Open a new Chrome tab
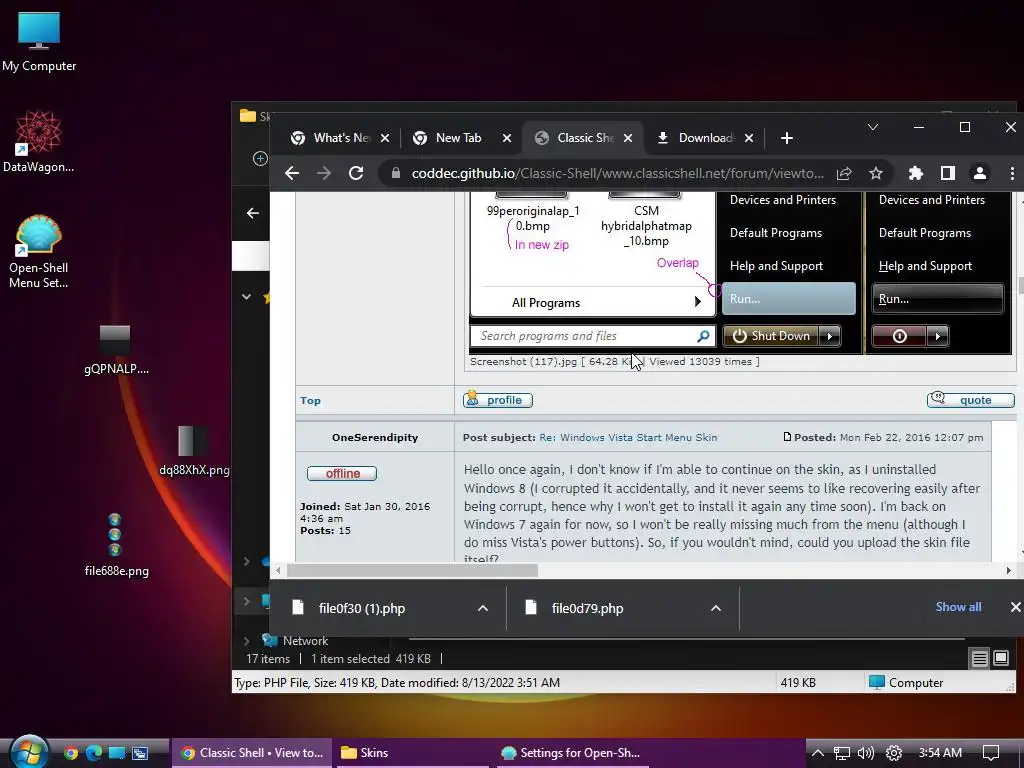Viewport: 1024px width, 768px height. 787,138
